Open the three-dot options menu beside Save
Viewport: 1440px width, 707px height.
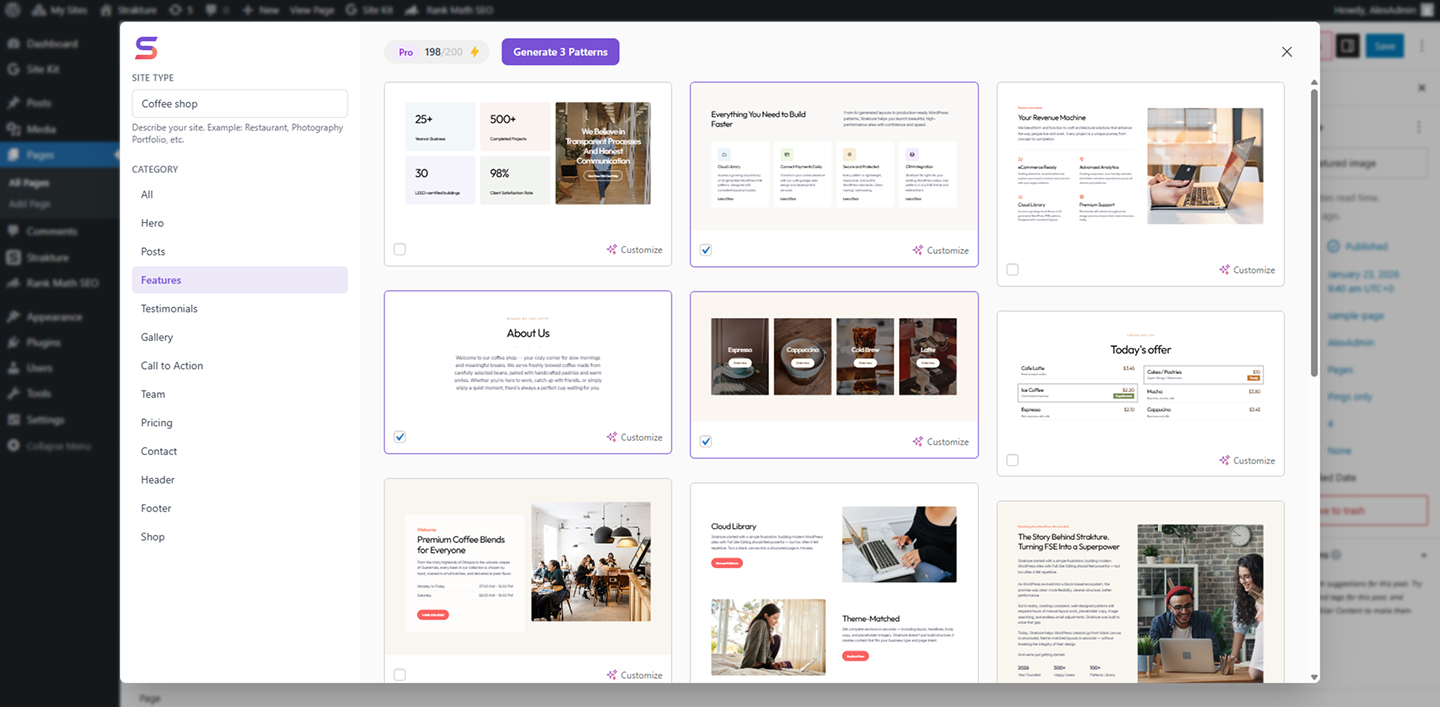[x=1422, y=46]
